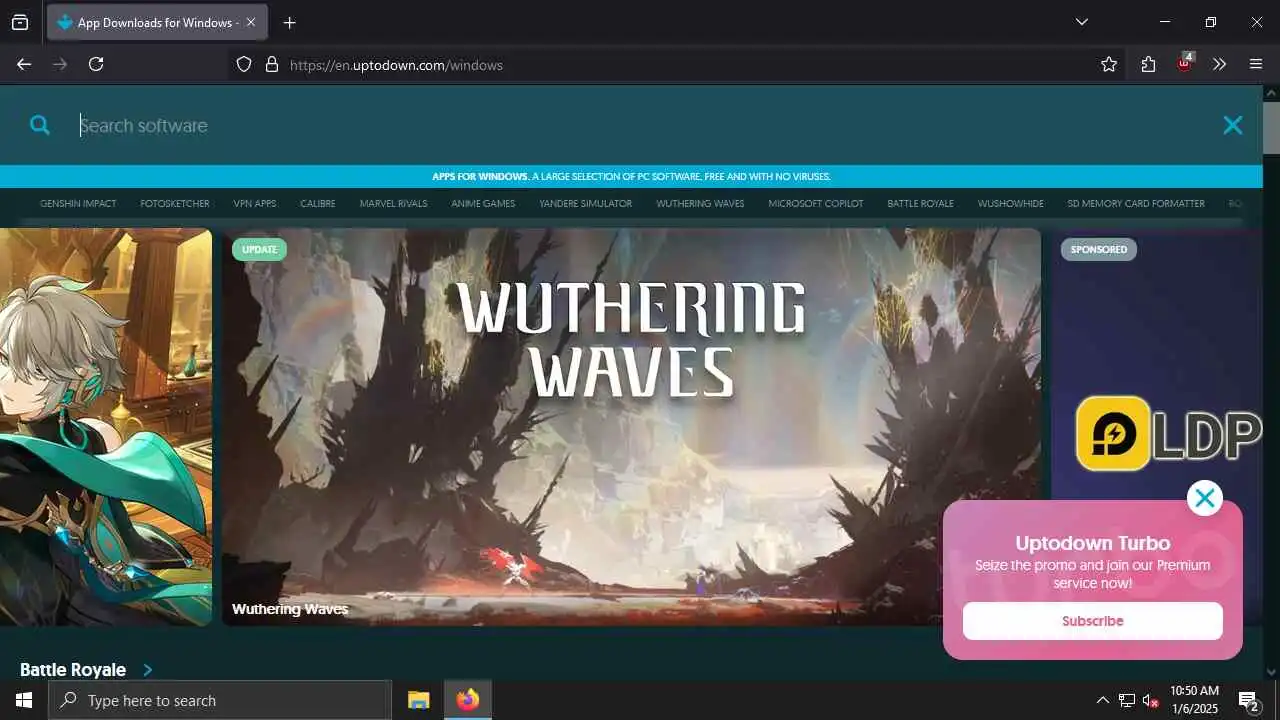This screenshot has width=1280, height=720.
Task: Click the site padlock security icon
Action: pyautogui.click(x=271, y=64)
